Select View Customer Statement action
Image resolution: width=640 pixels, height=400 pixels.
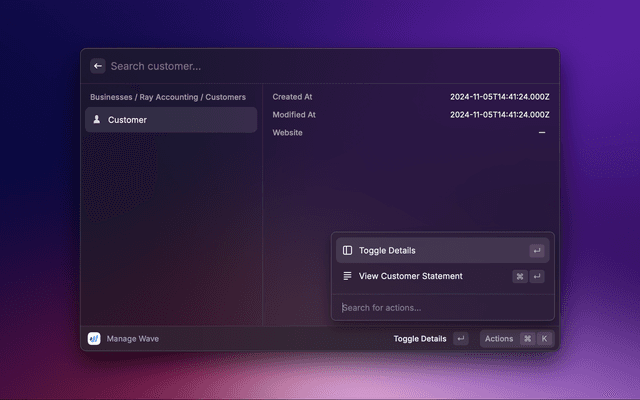click(x=442, y=276)
